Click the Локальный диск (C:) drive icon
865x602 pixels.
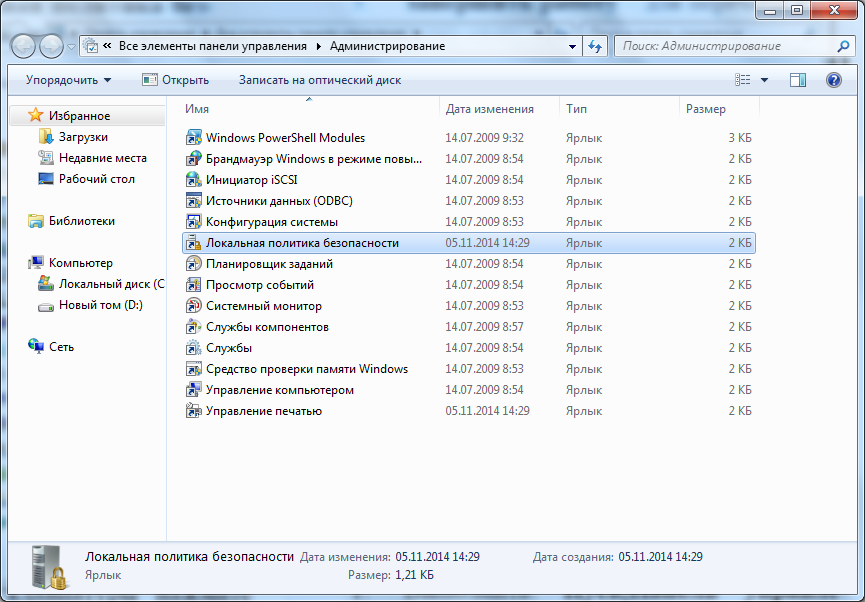[46, 284]
